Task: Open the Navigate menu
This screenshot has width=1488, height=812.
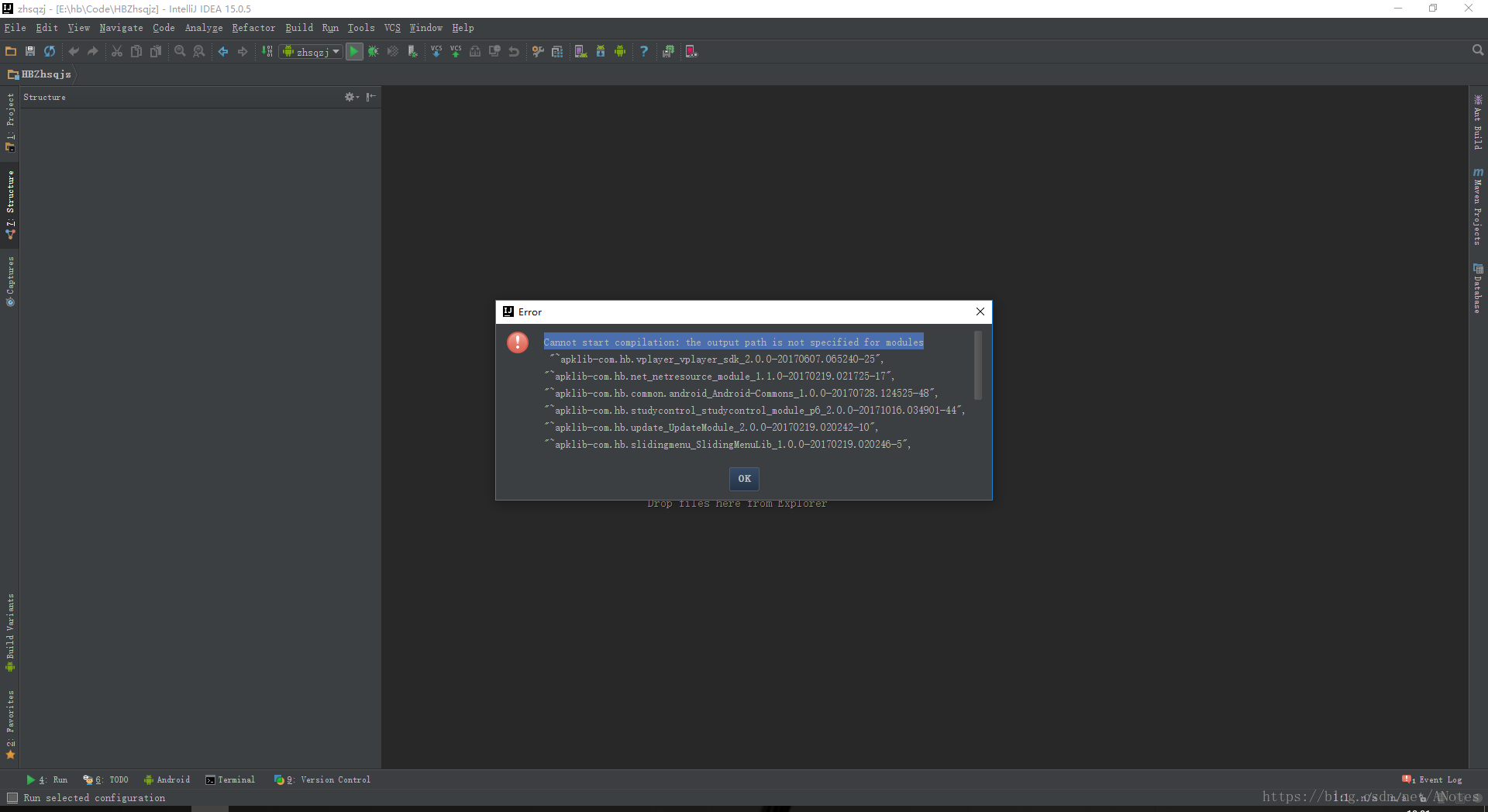Action: pos(121,28)
